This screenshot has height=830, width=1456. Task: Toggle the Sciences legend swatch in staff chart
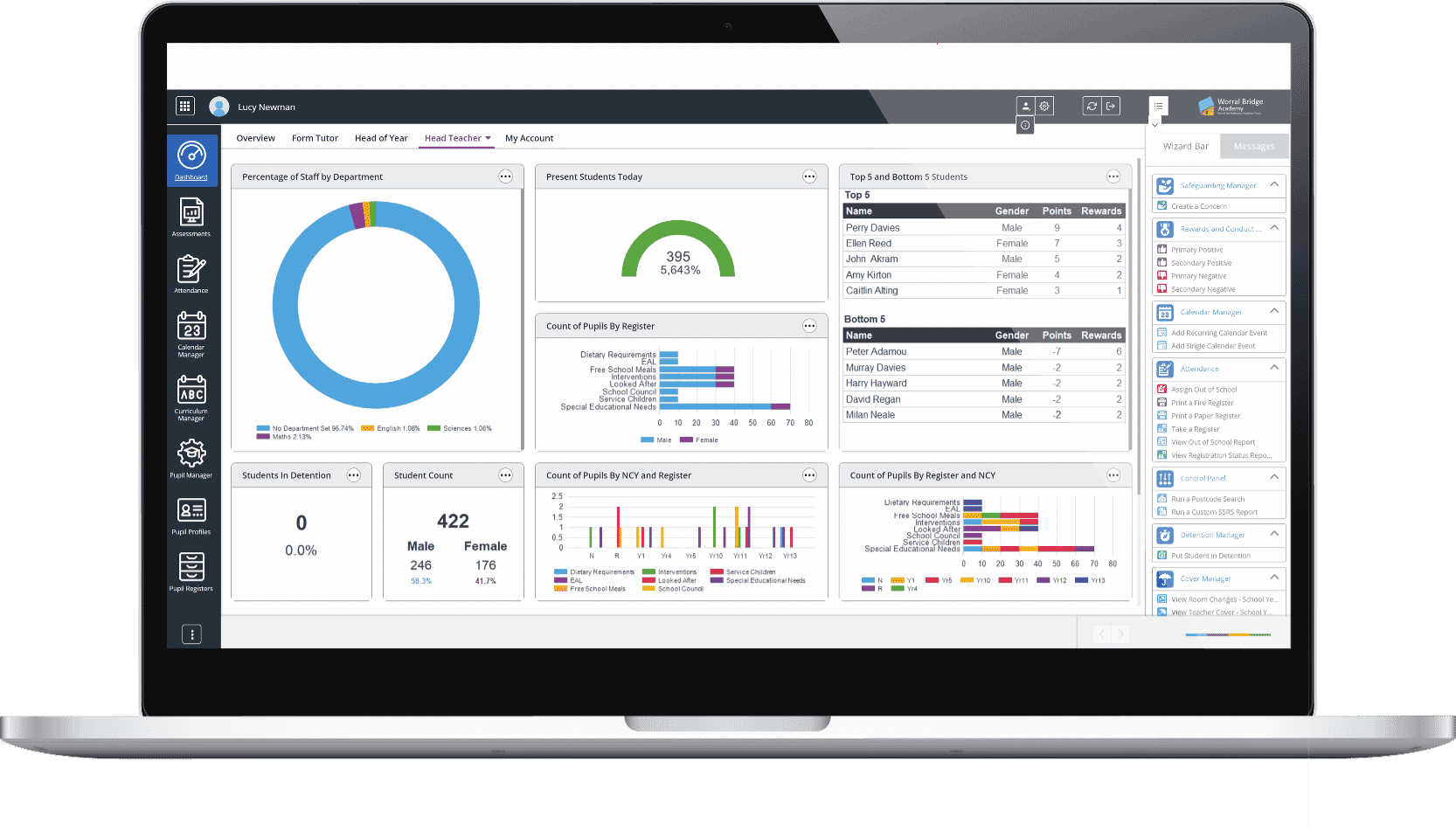(x=433, y=428)
